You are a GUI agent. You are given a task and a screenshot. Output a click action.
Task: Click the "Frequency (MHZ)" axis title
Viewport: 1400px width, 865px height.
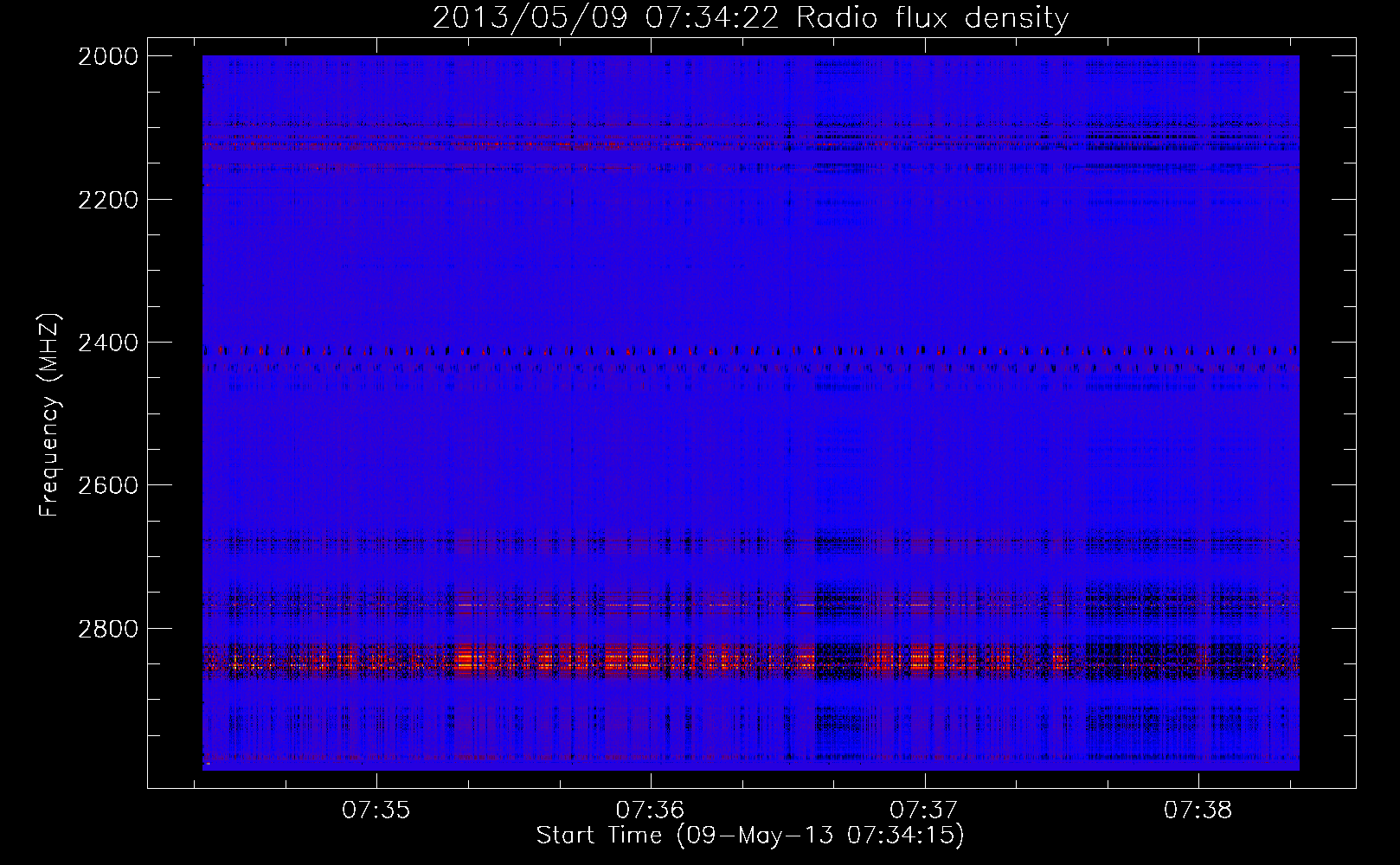(50, 415)
